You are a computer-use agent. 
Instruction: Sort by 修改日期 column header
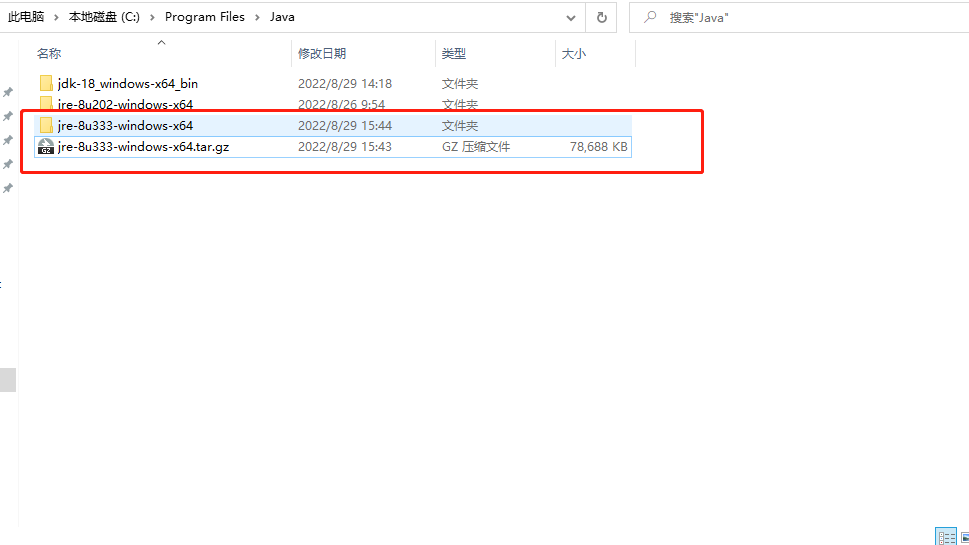tap(322, 54)
